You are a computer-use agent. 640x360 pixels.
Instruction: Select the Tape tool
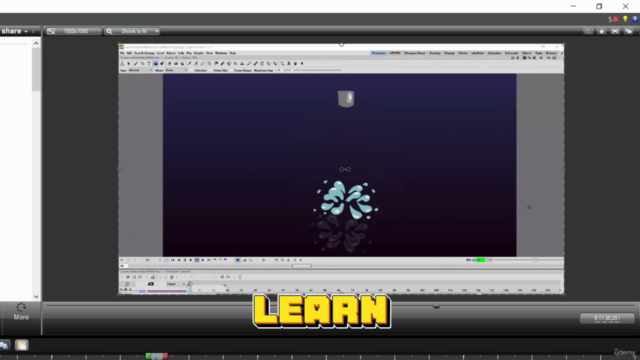pos(176,63)
